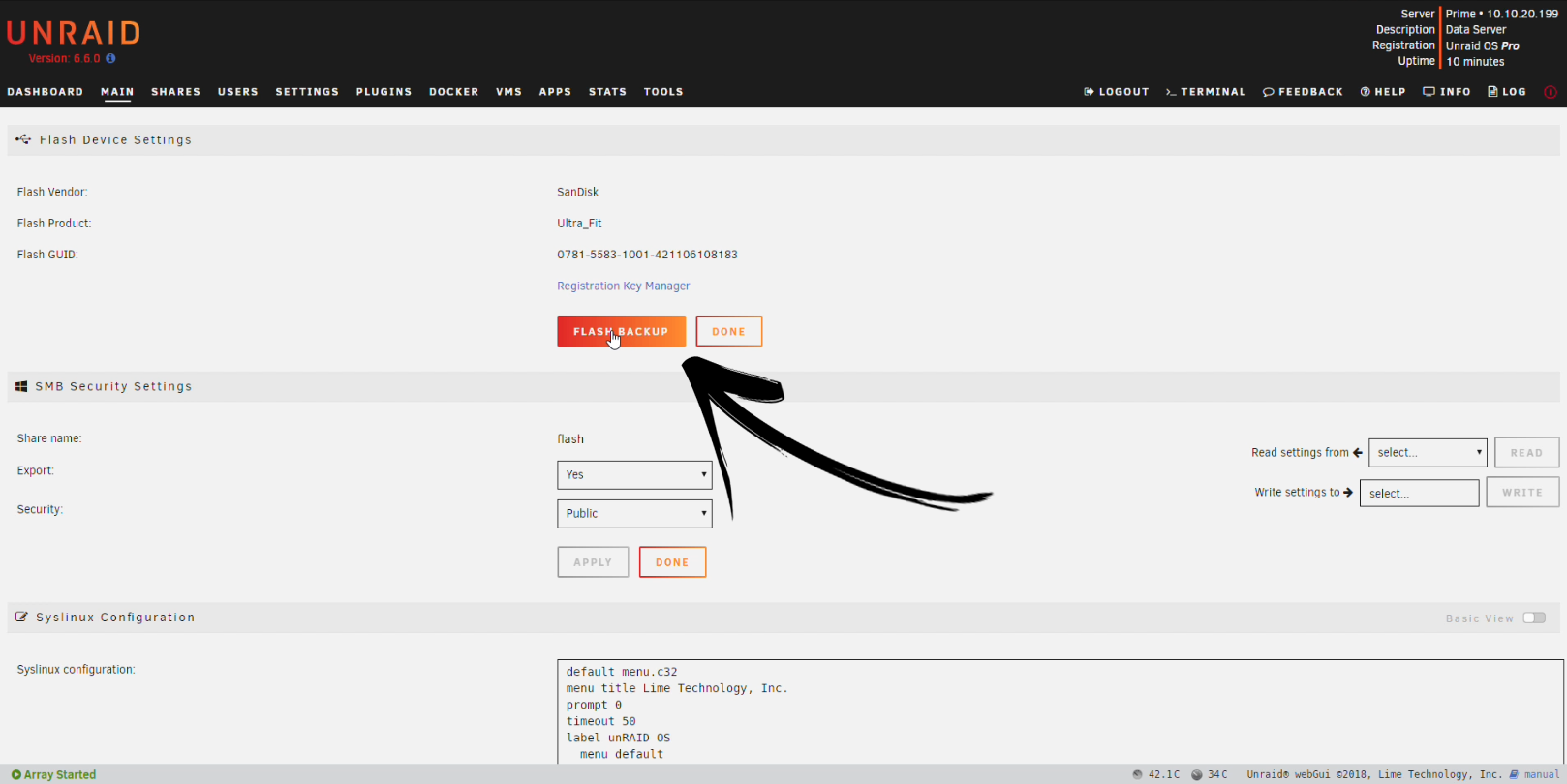Toggle the Basic View switch

[x=1534, y=618]
